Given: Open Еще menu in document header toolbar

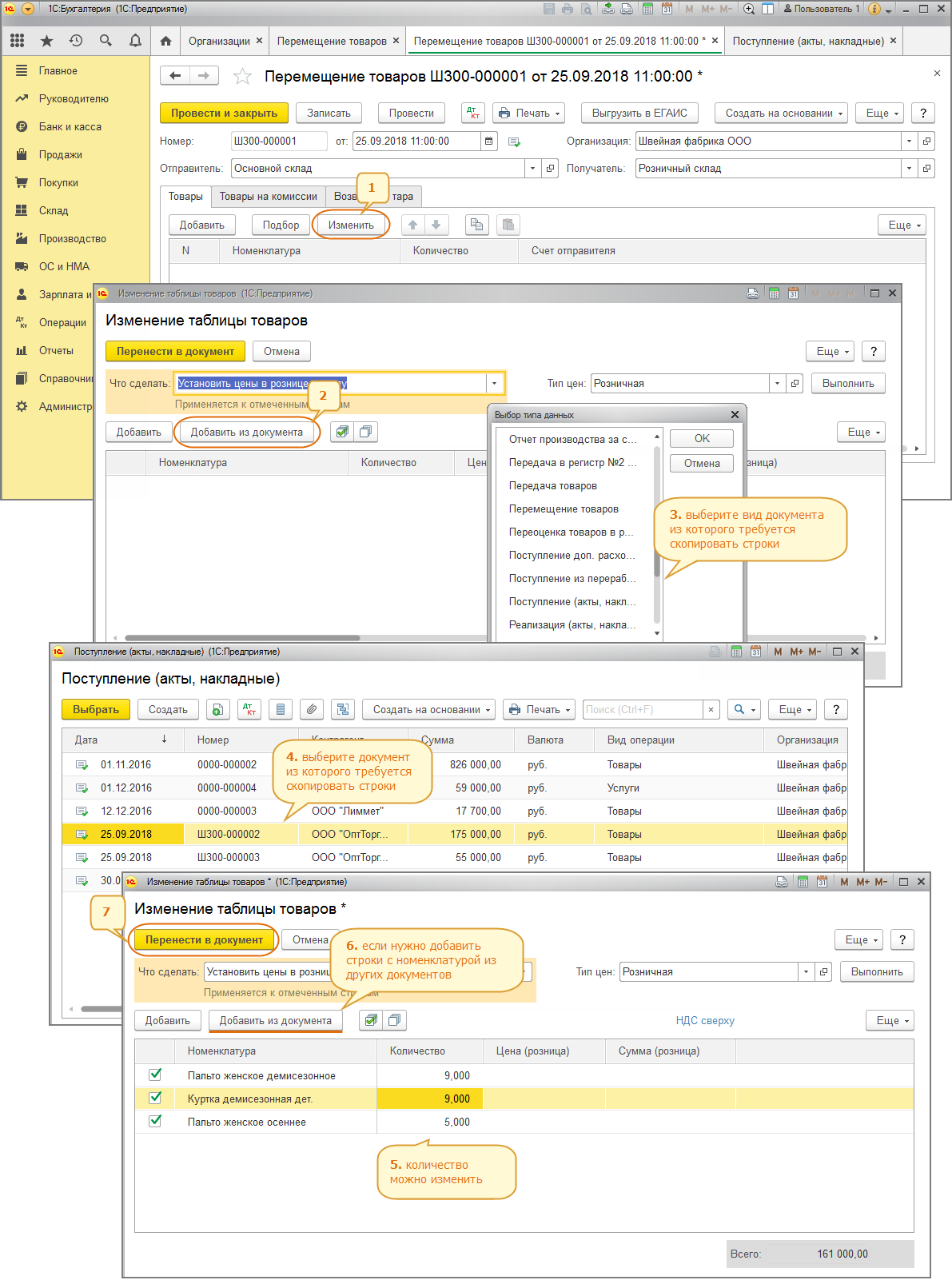Looking at the screenshot, I should (881, 114).
